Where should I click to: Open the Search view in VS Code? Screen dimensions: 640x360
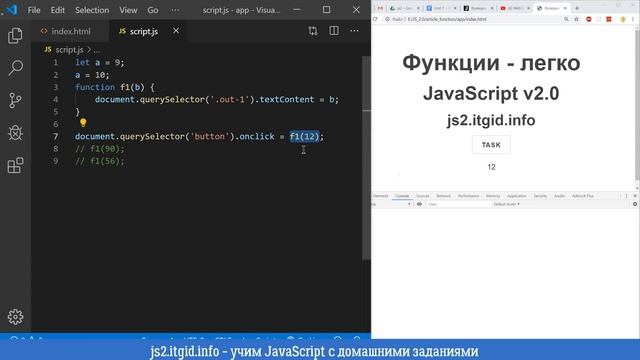tap(15, 68)
